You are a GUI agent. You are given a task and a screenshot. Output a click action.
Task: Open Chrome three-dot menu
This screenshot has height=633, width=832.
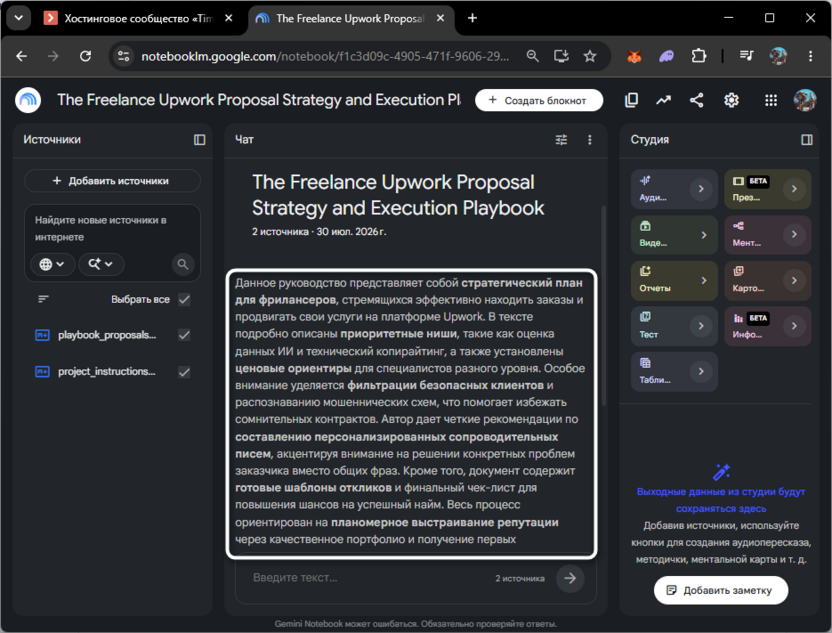point(810,56)
